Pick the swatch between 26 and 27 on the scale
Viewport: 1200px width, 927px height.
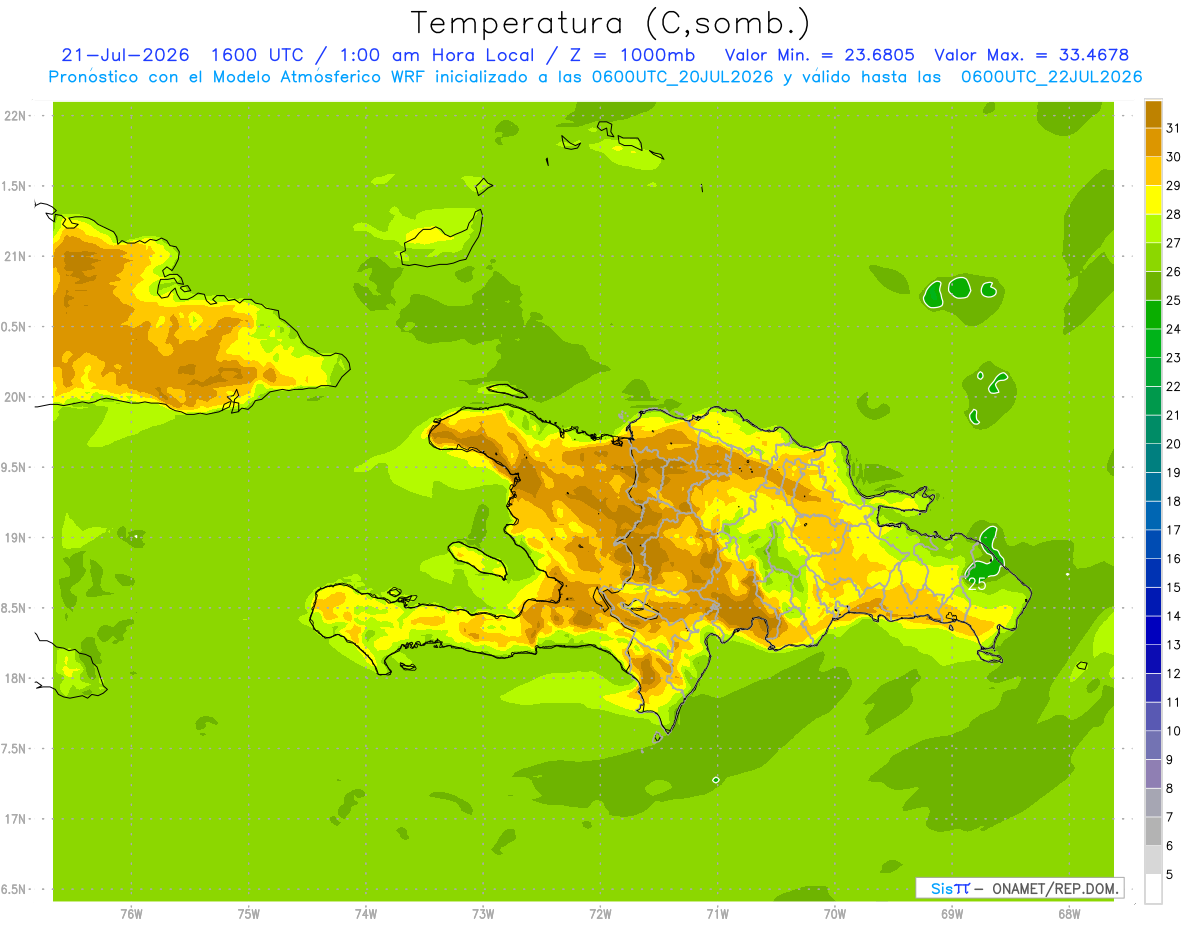tap(1153, 257)
